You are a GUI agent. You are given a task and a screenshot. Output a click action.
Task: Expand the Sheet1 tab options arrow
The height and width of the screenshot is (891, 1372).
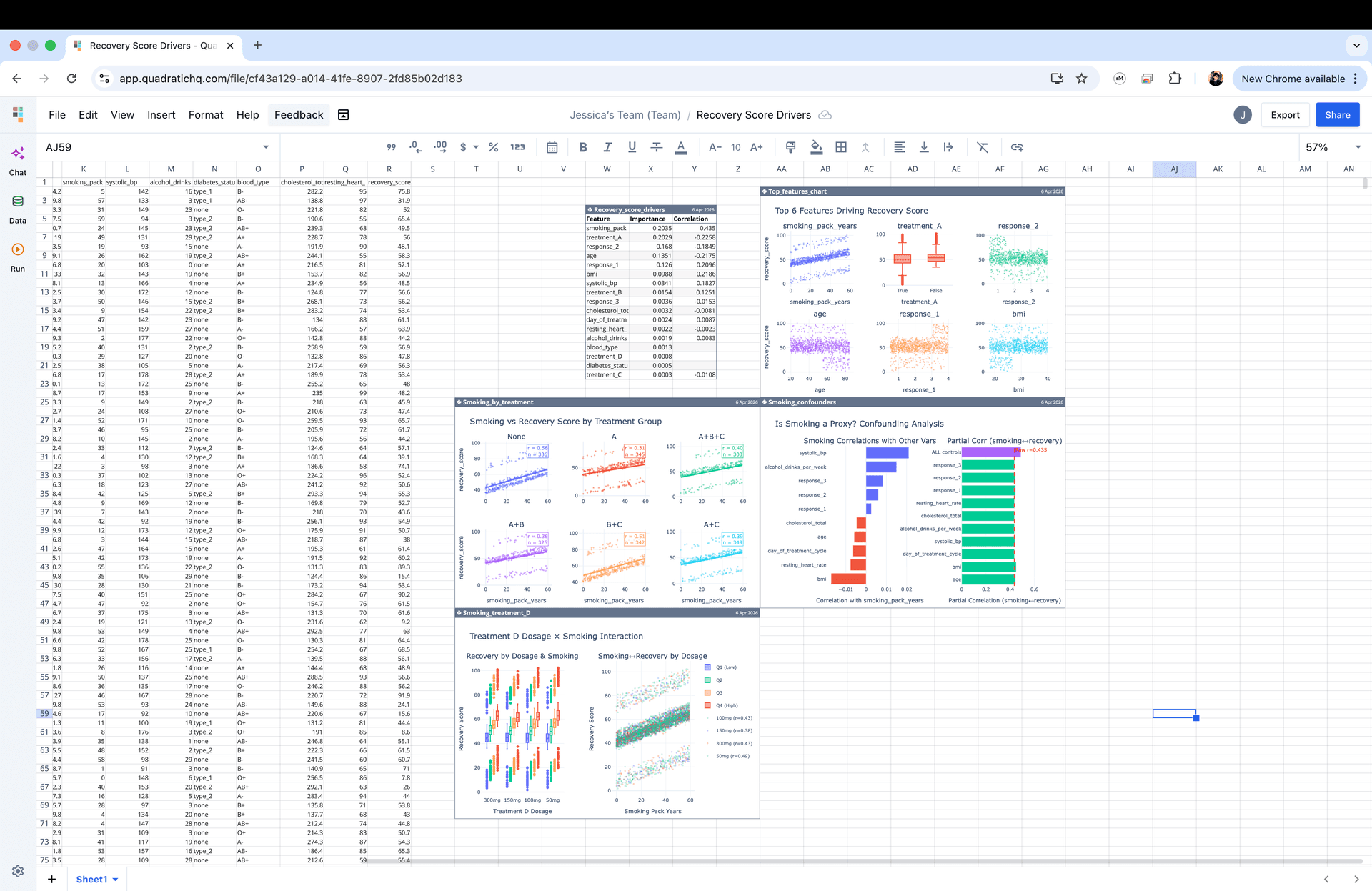coord(115,880)
